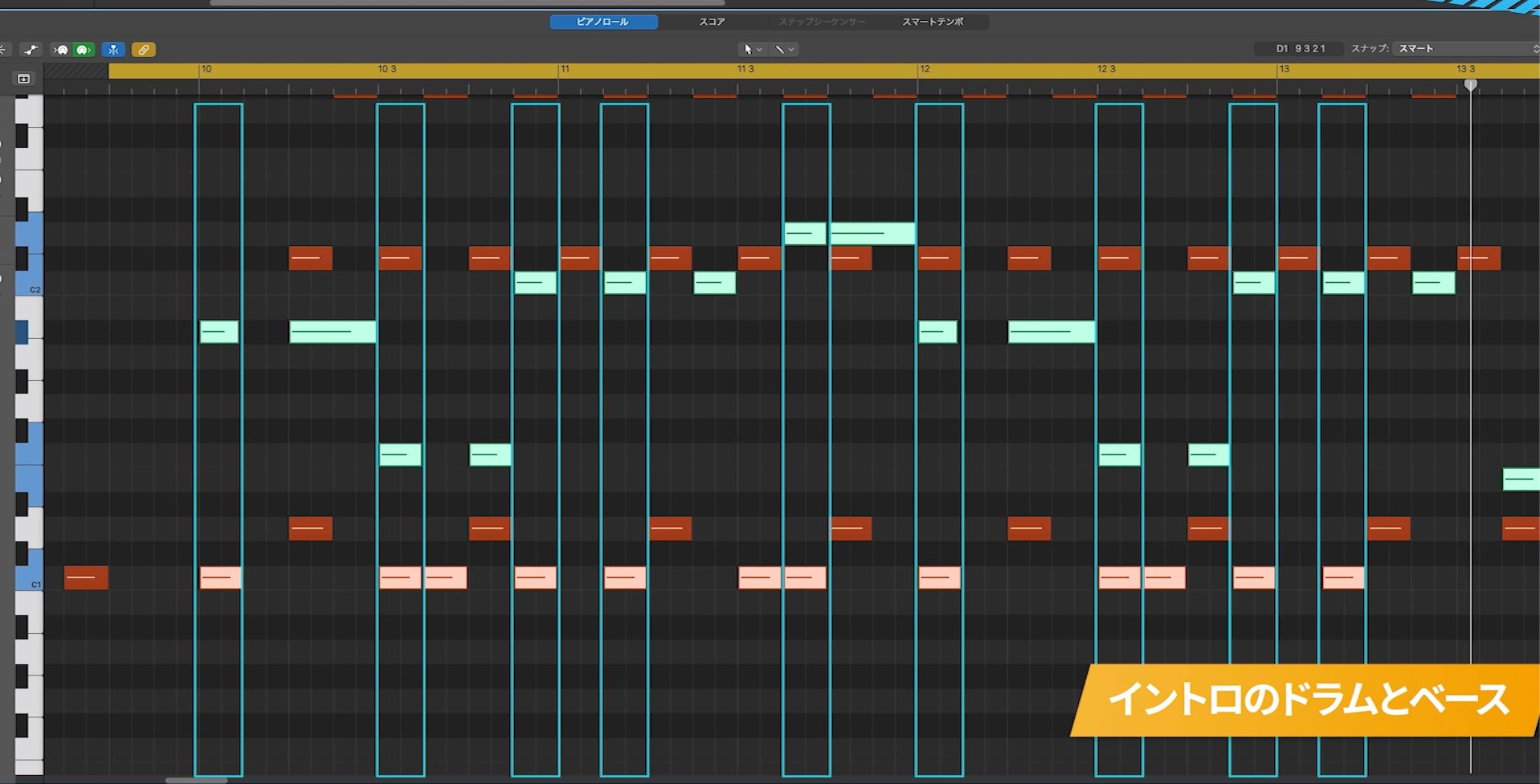Open the pencil tool menu
The image size is (1540, 784).
pyautogui.click(x=784, y=49)
